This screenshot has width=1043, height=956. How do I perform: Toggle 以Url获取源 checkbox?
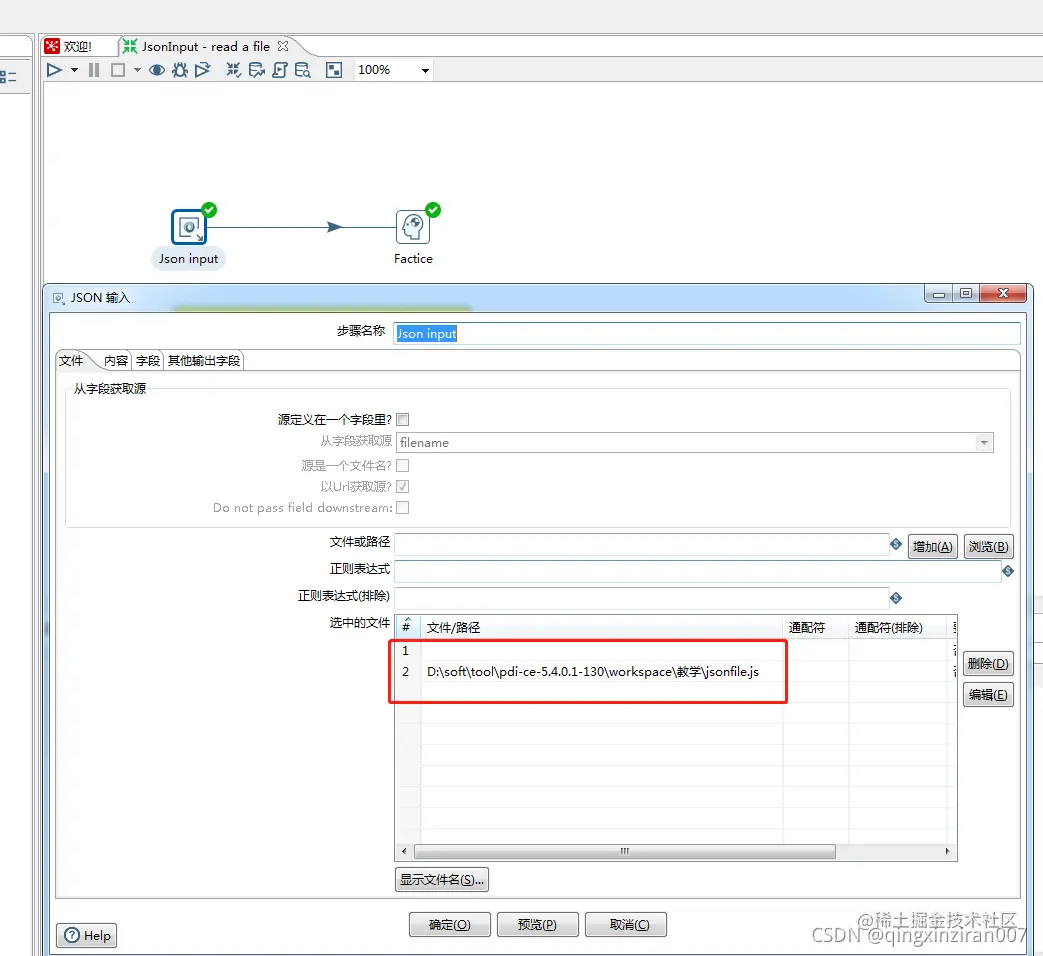(x=402, y=486)
